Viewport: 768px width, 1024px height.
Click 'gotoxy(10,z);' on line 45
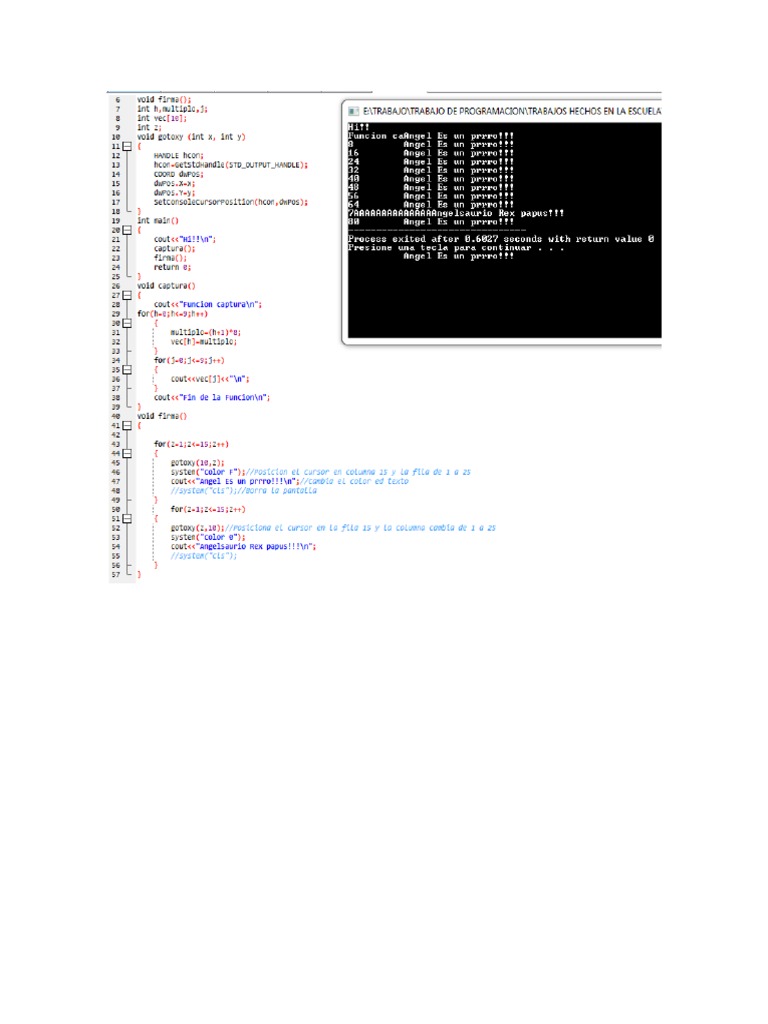click(x=197, y=462)
